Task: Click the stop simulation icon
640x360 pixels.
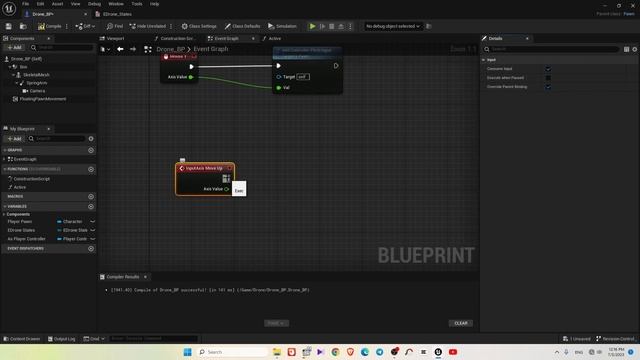Action: pos(331,26)
